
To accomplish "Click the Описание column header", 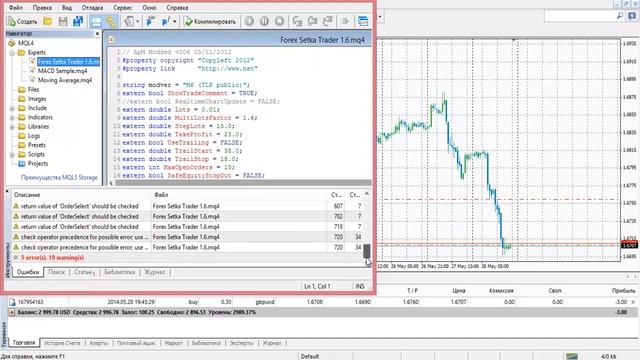I will [x=27, y=195].
